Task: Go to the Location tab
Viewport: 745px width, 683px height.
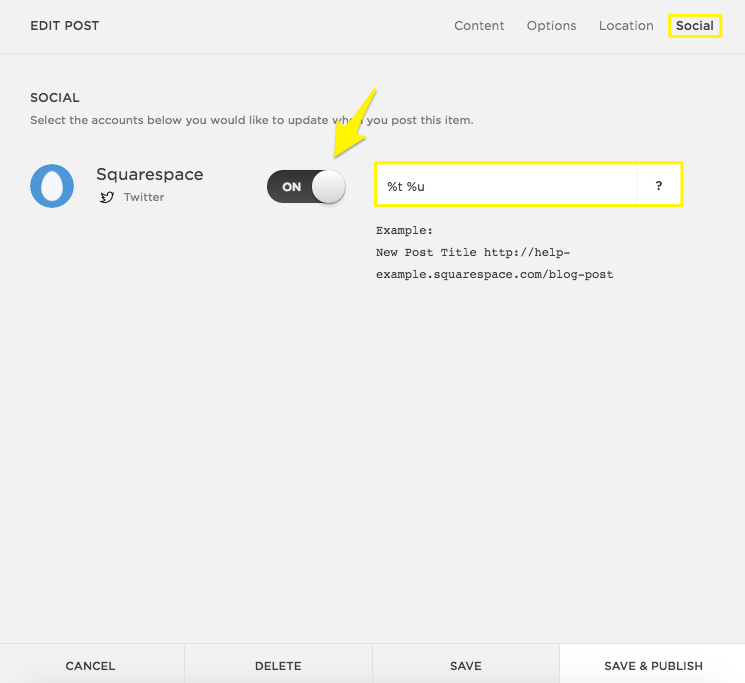Action: 626,26
